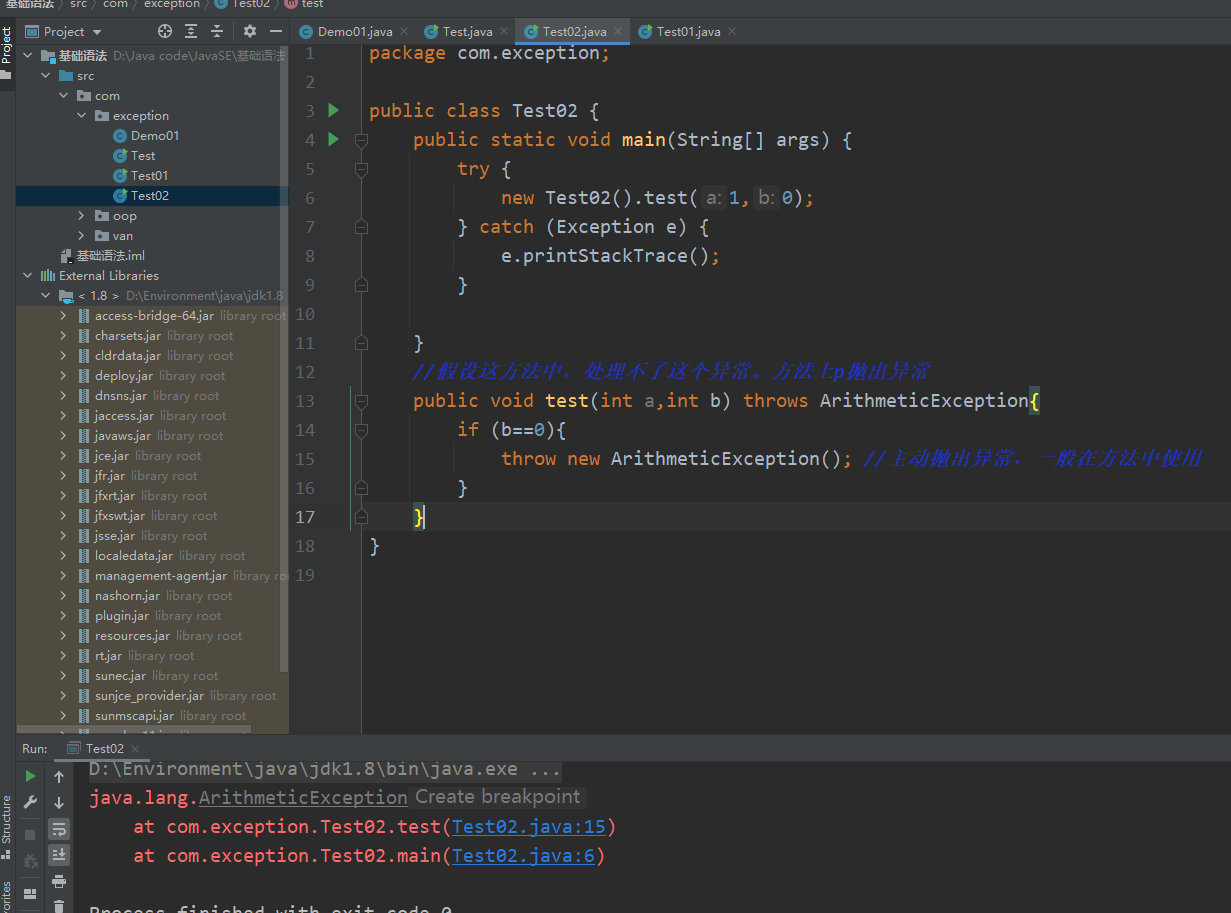Image resolution: width=1231 pixels, height=913 pixels.
Task: Open Project panel settings gear
Action: (x=250, y=31)
